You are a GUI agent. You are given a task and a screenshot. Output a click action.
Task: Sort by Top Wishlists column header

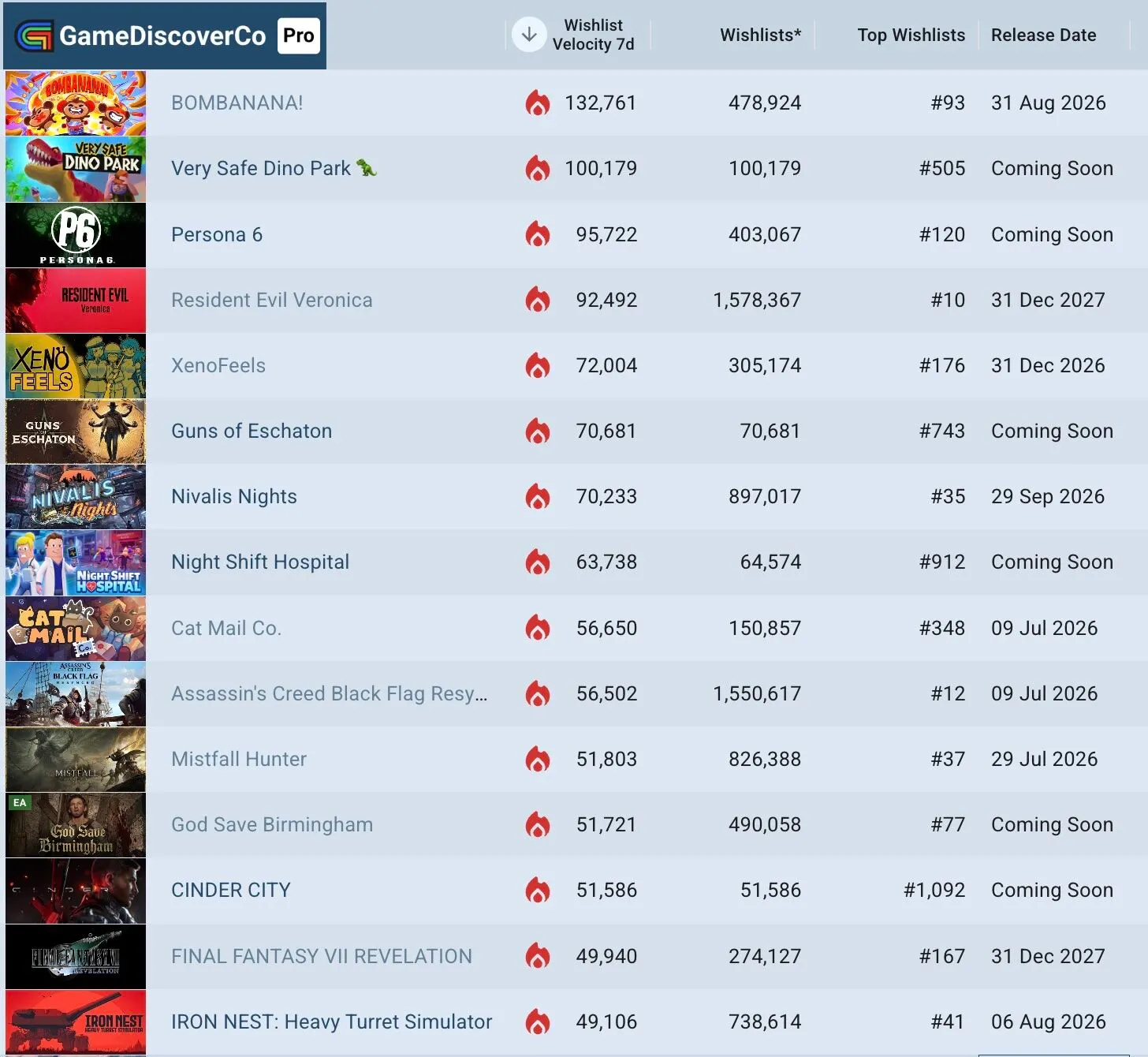click(x=911, y=35)
